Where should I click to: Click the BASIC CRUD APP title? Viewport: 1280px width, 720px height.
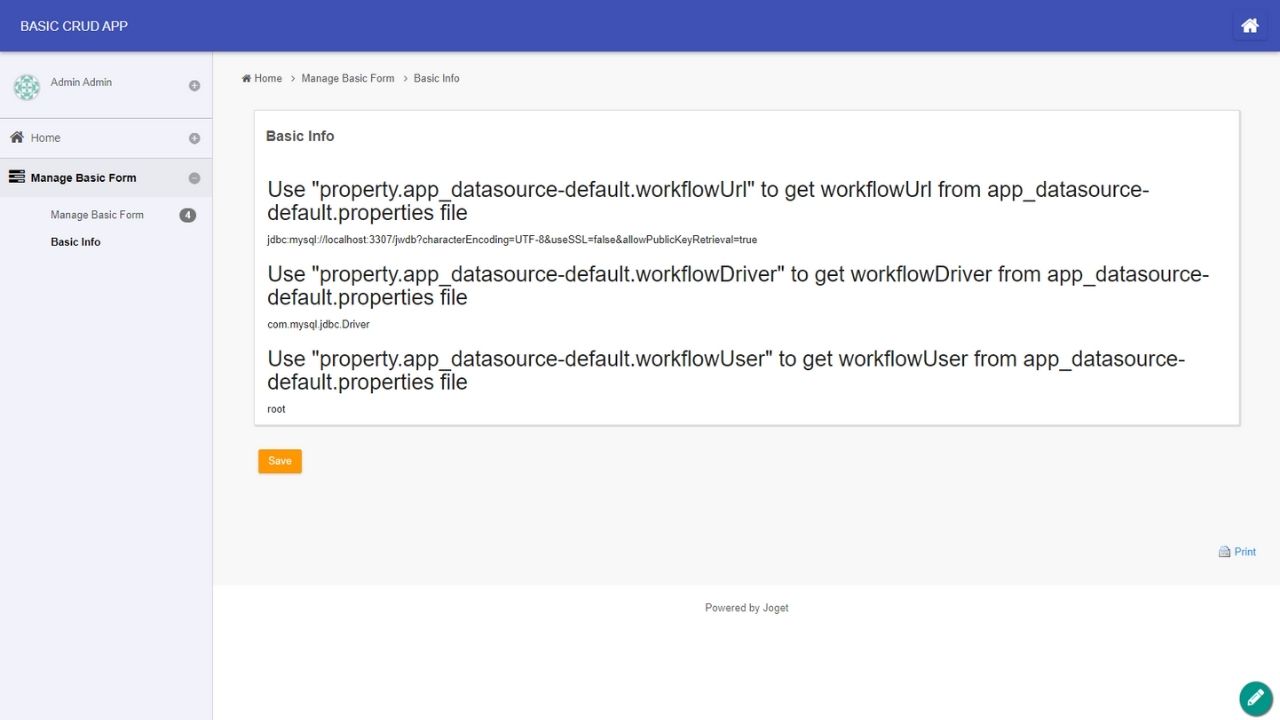74,26
